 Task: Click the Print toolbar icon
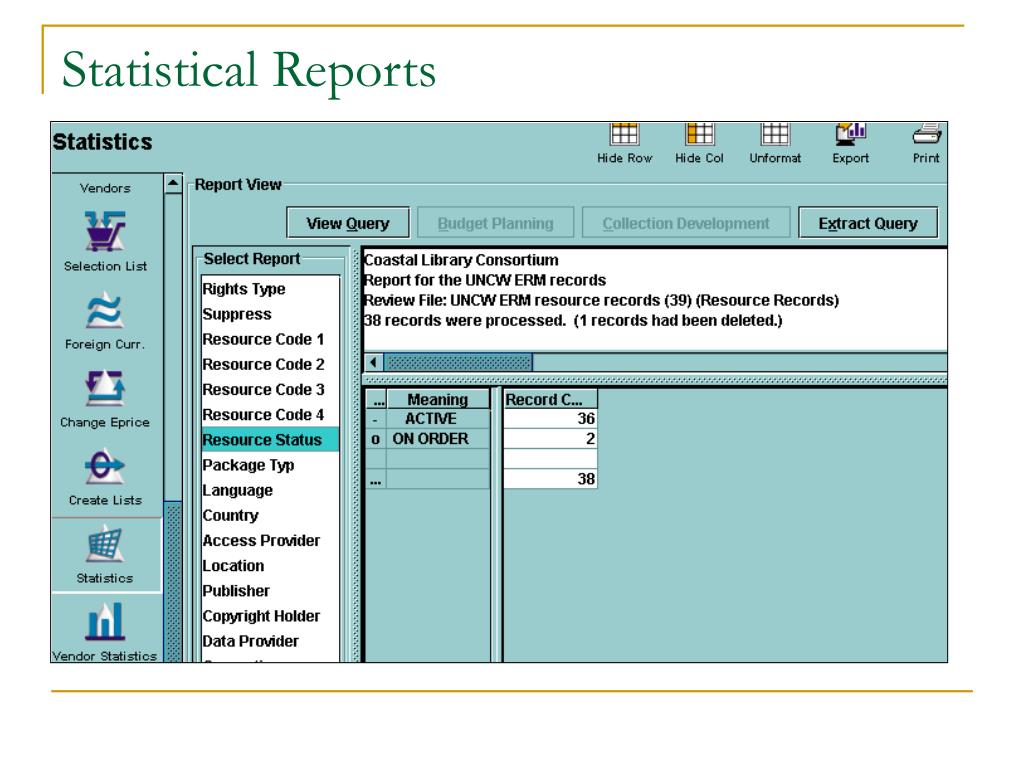pyautogui.click(x=926, y=134)
